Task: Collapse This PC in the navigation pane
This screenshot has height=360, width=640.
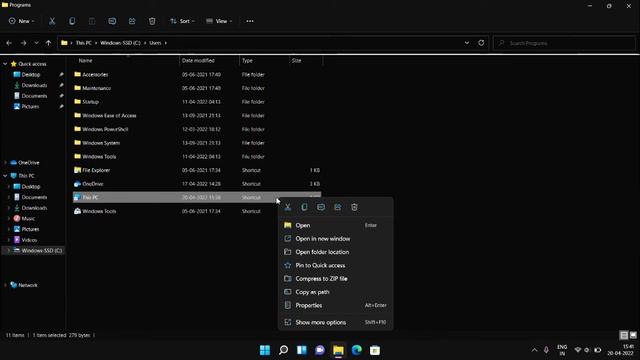Action: (5, 176)
